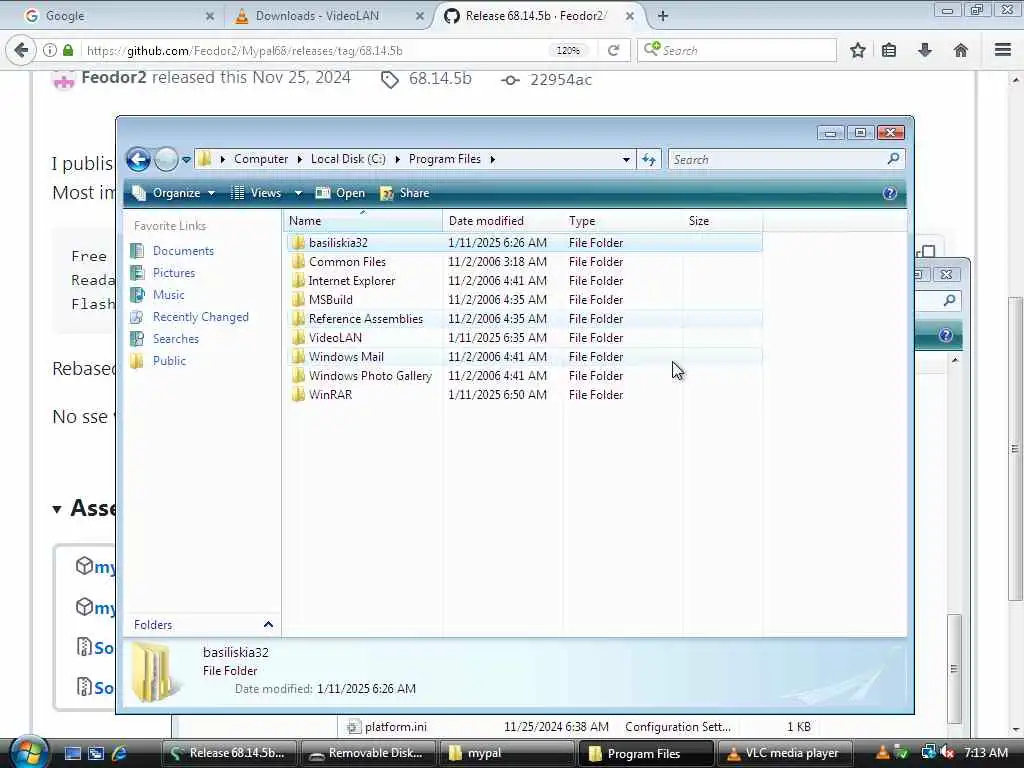This screenshot has height=768, width=1024.
Task: Close the Downloads - VideoLAN tab
Action: (x=420, y=16)
